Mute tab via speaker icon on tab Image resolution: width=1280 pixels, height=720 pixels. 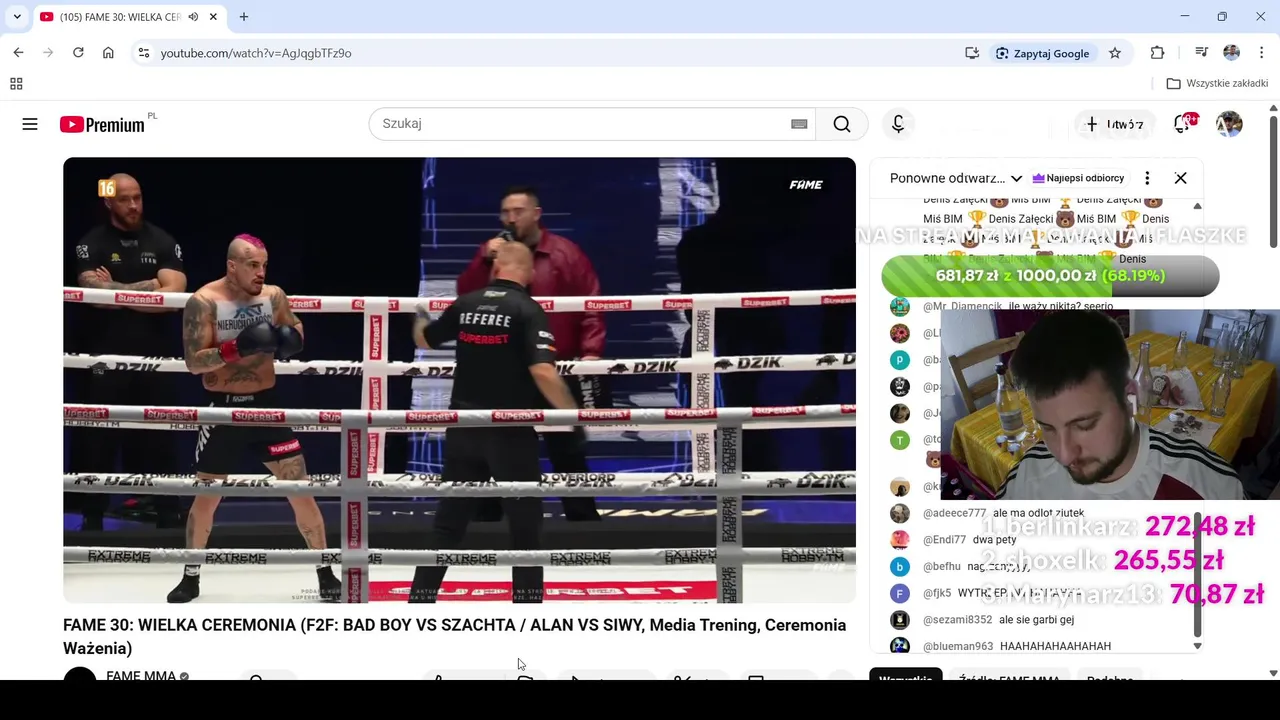(193, 17)
